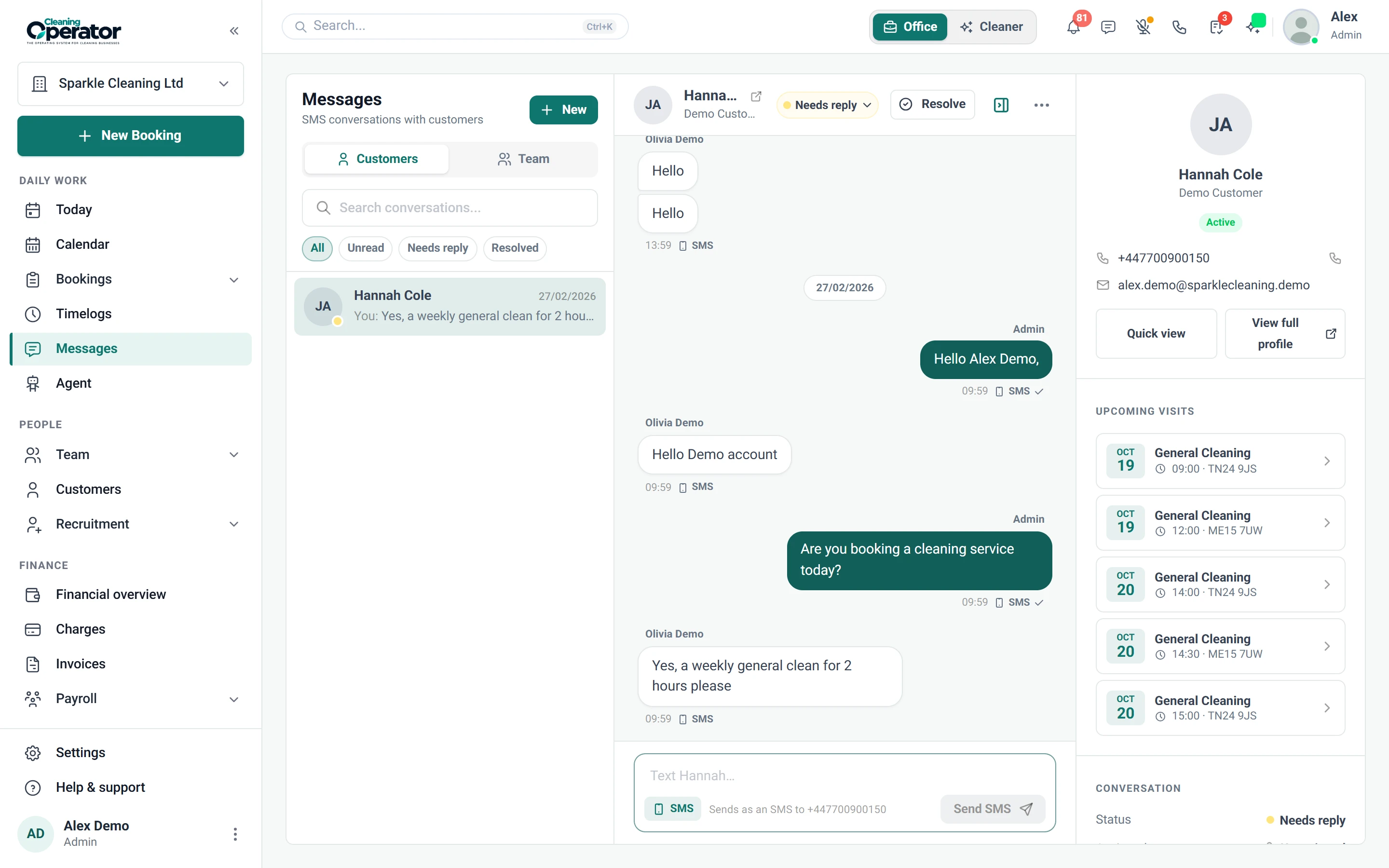Select the All conversations filter

(x=317, y=248)
